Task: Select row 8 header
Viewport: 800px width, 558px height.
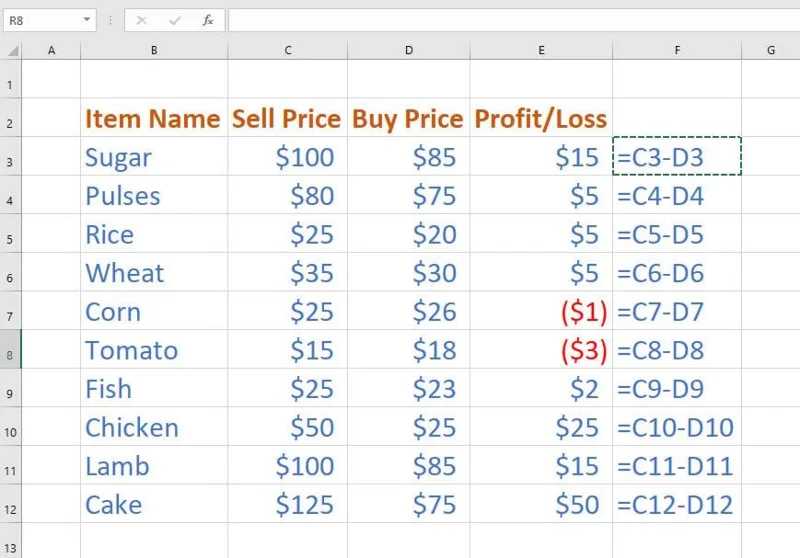Action: tap(10, 351)
